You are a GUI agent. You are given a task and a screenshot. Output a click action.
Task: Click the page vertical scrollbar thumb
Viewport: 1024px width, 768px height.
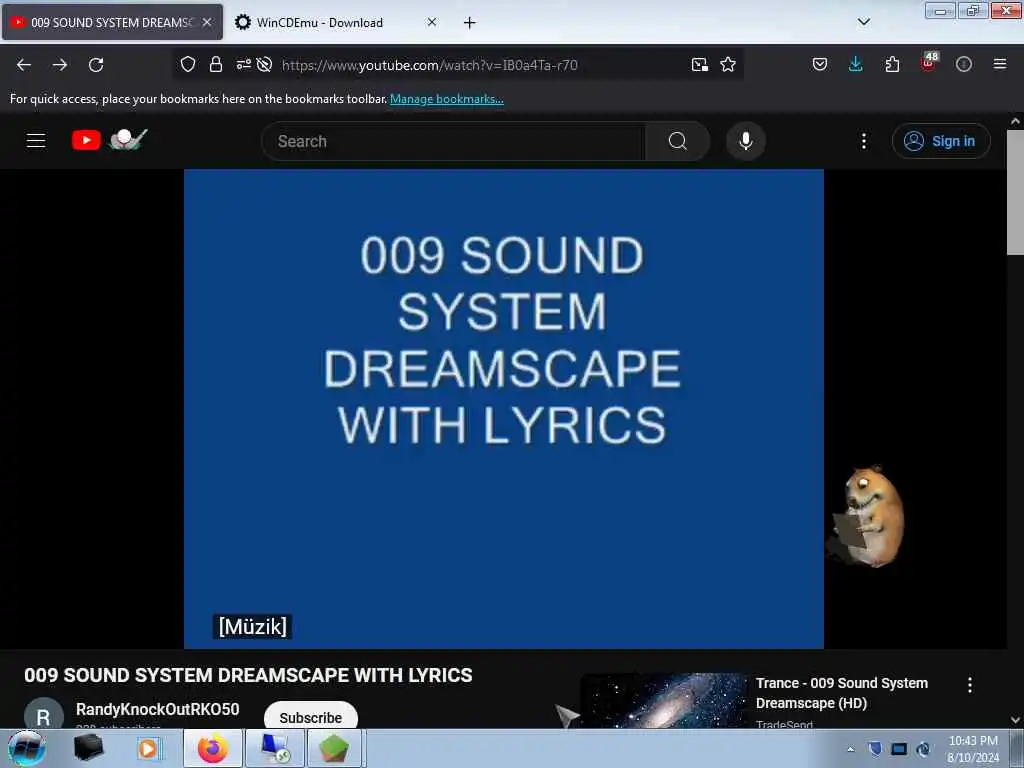tap(1015, 193)
